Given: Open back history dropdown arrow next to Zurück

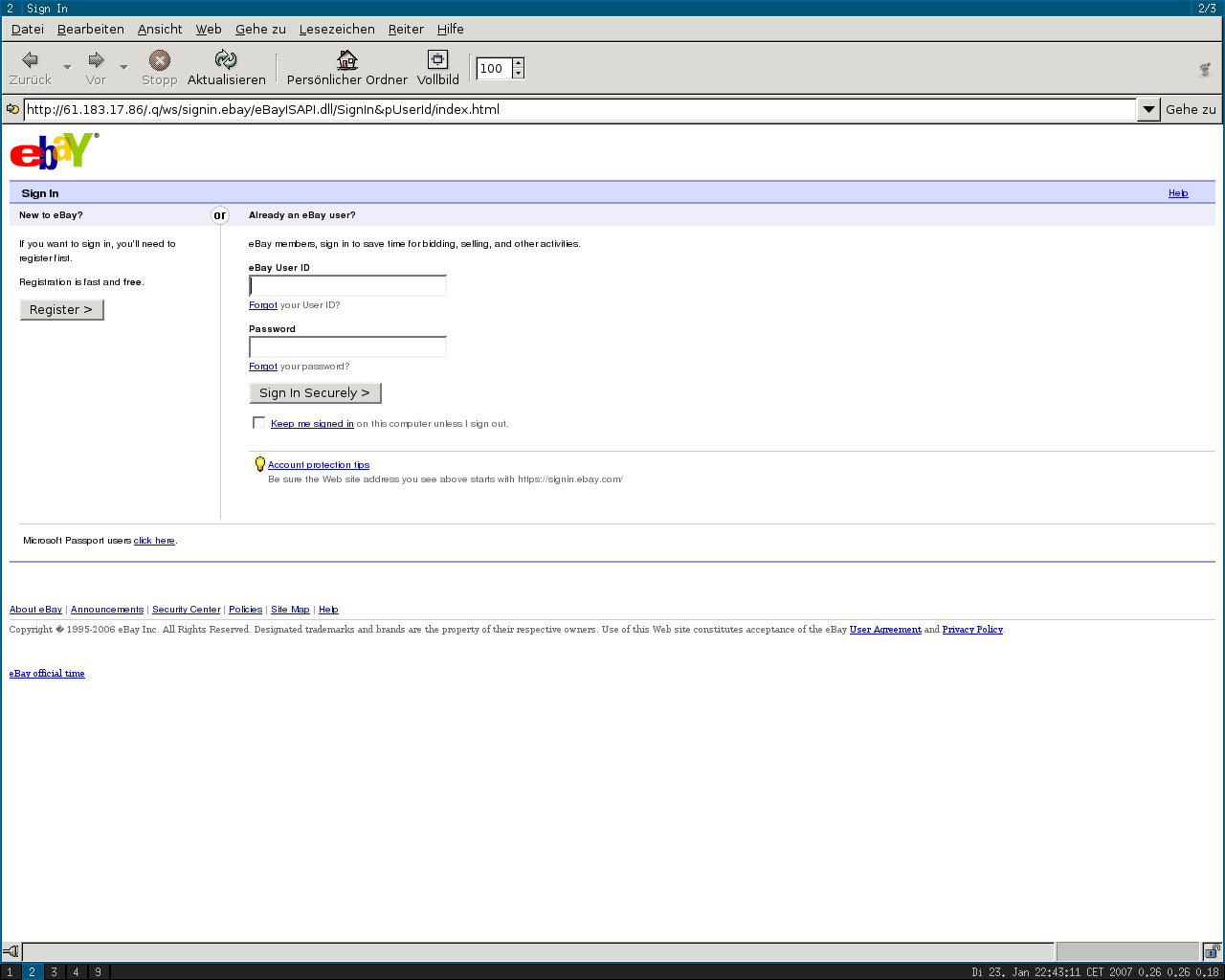Looking at the screenshot, I should tap(67, 67).
